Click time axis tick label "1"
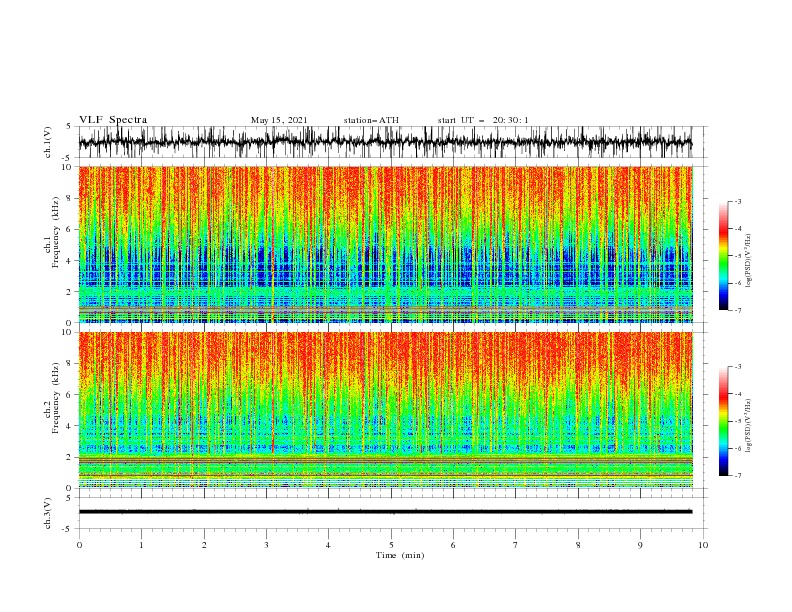This screenshot has height=612, width=792. click(x=141, y=545)
